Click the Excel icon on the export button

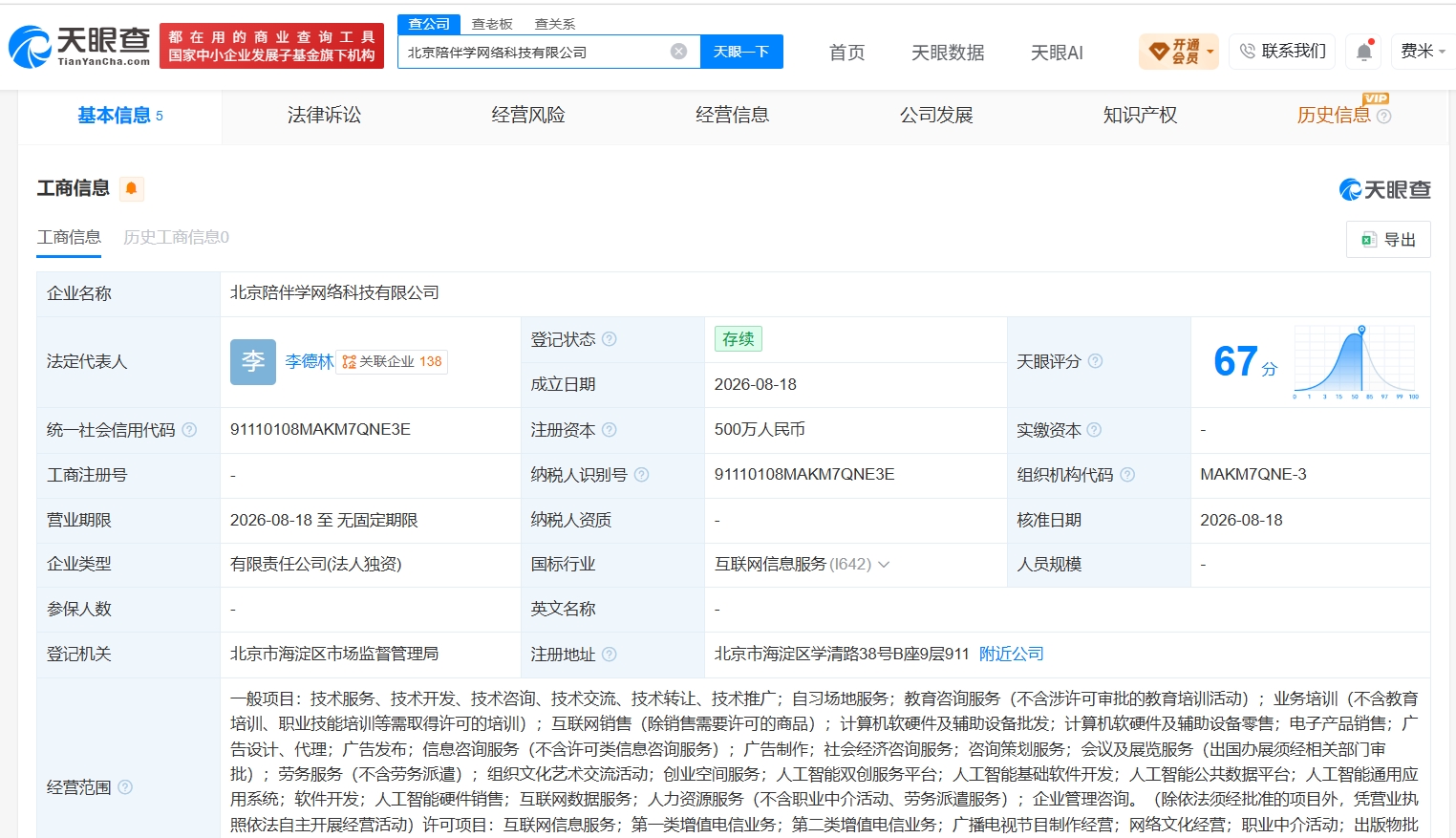pos(1368,240)
